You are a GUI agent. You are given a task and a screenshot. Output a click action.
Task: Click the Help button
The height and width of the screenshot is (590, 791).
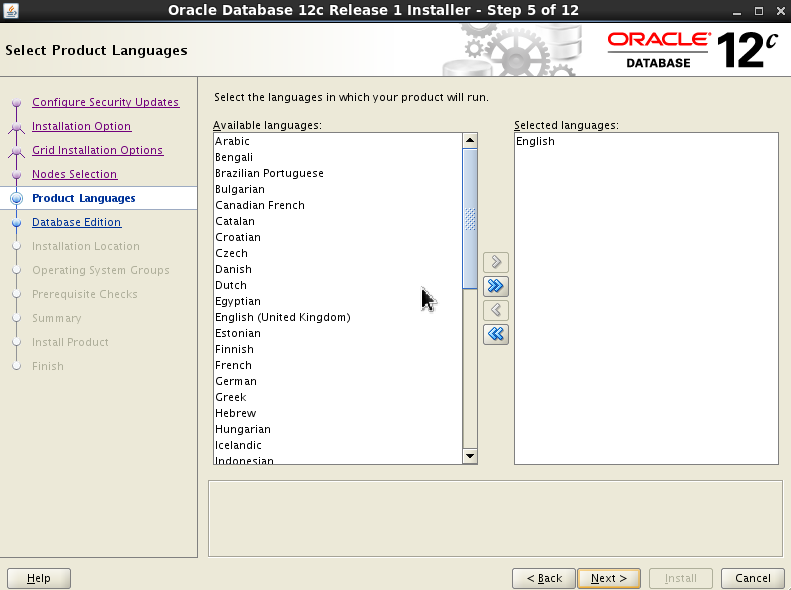click(39, 578)
